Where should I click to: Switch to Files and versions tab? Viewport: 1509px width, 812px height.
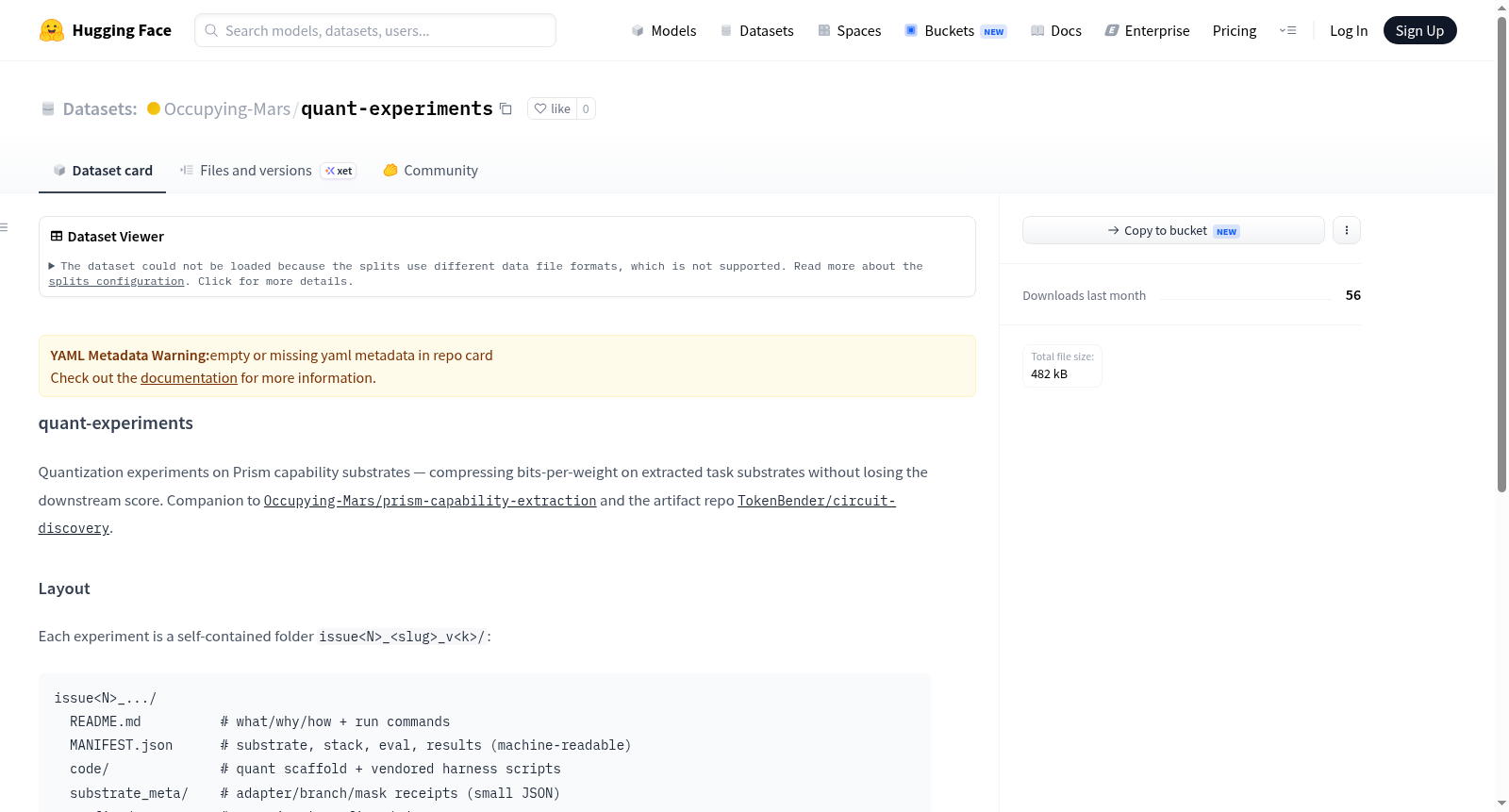click(x=267, y=171)
